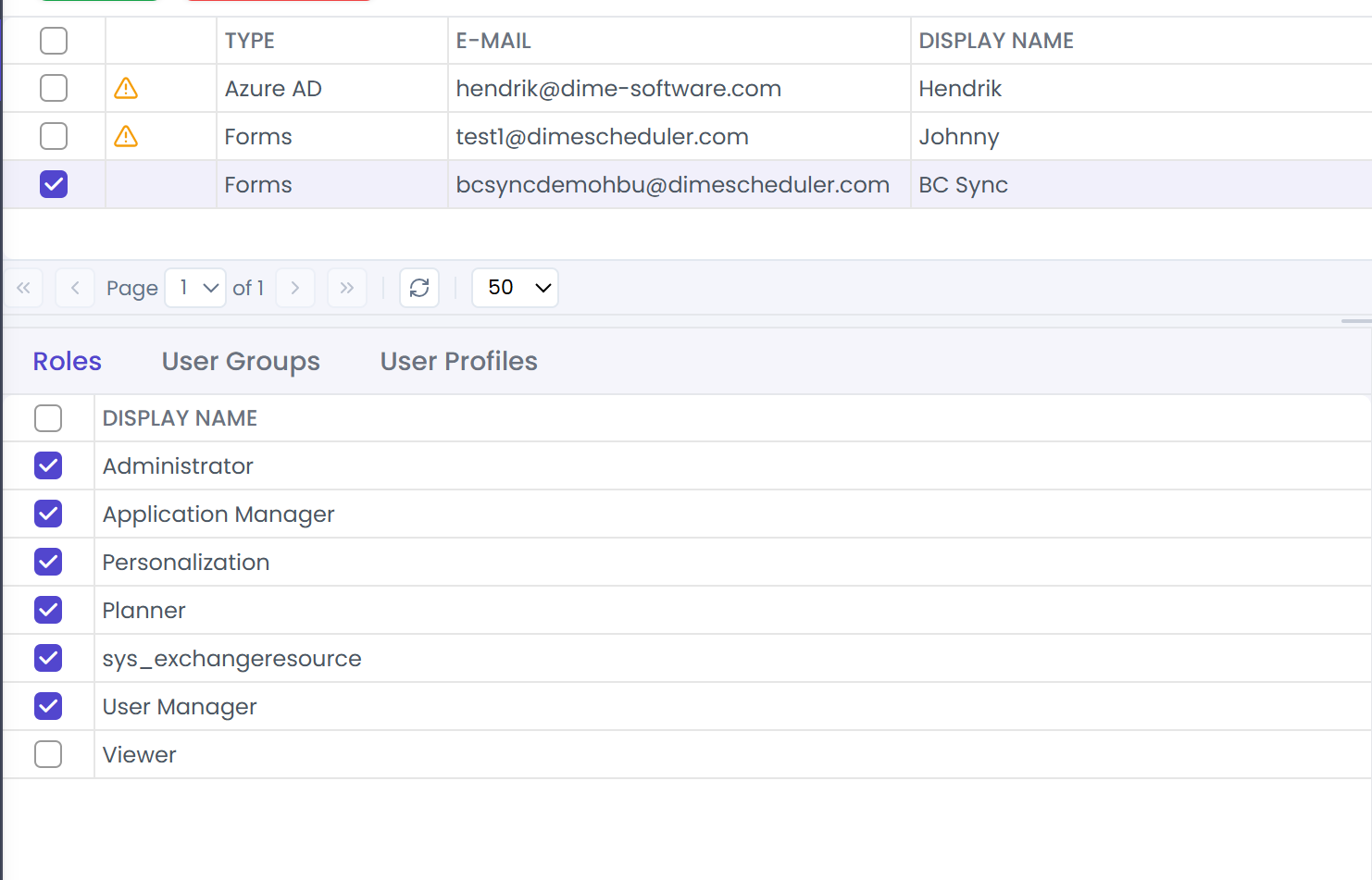
Task: Switch to the Roles tab
Action: [68, 361]
